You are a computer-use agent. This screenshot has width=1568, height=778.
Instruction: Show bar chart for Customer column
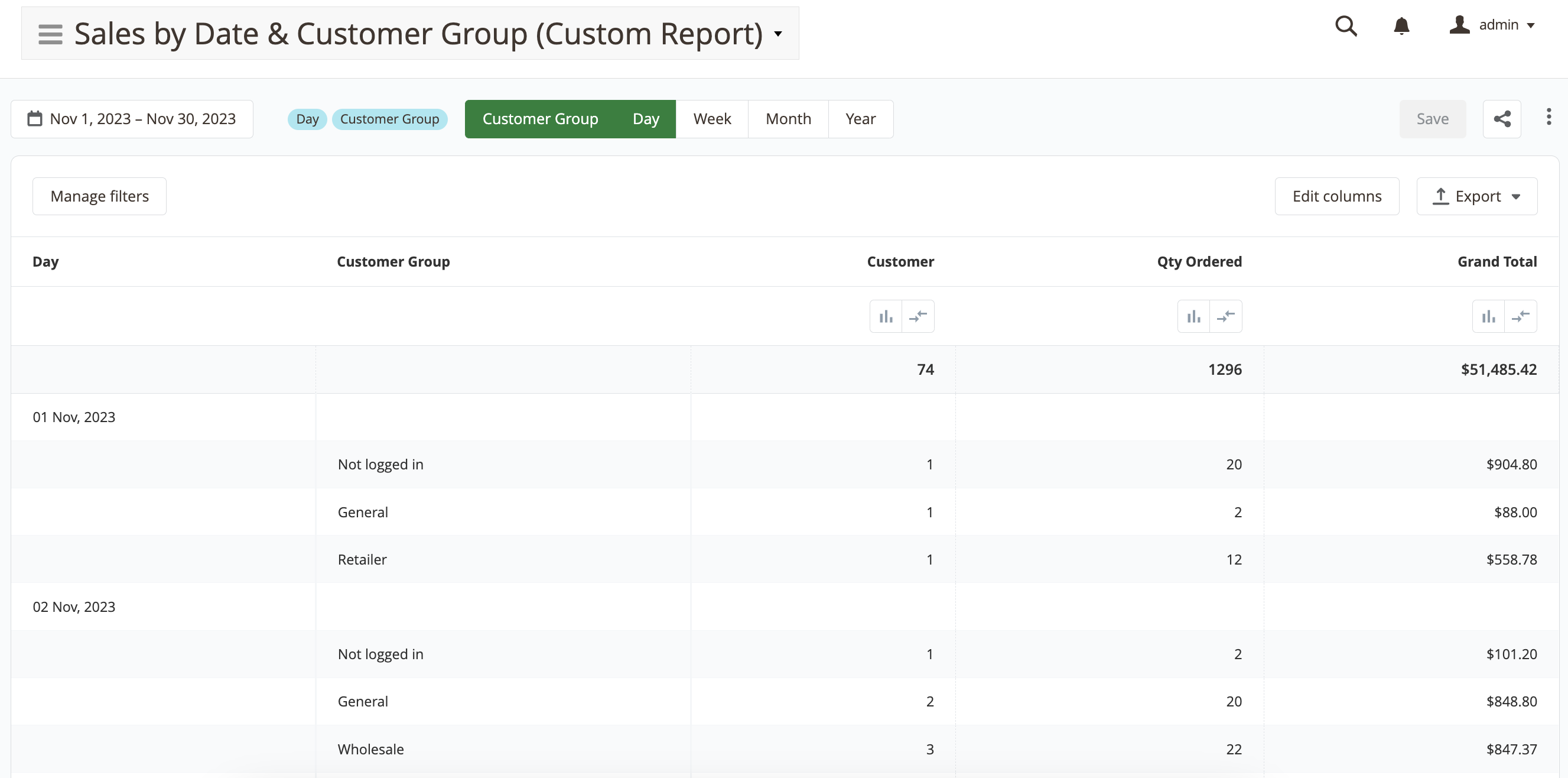point(886,316)
